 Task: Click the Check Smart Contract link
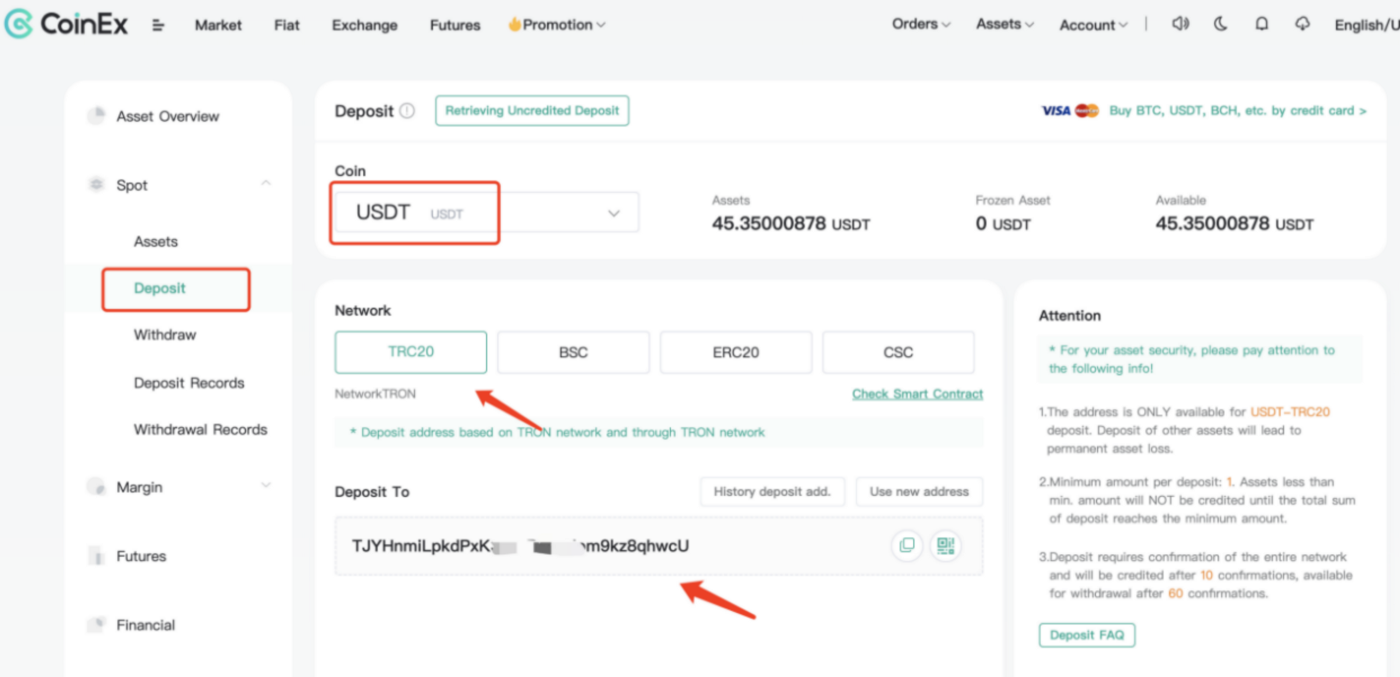coord(917,394)
